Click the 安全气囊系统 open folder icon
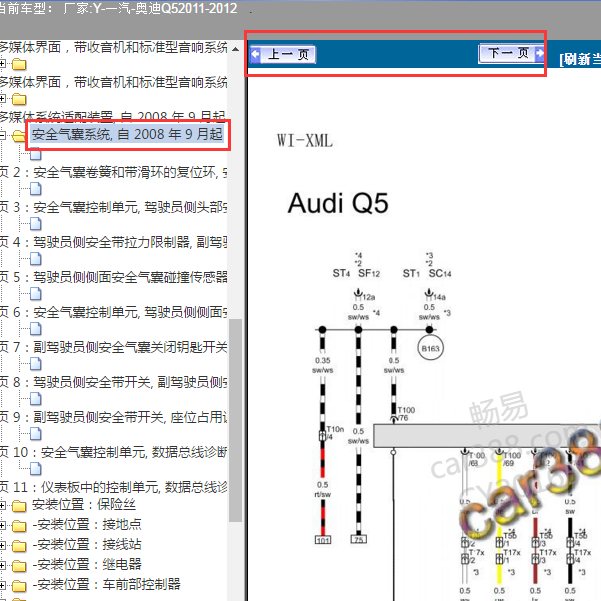 point(18,135)
